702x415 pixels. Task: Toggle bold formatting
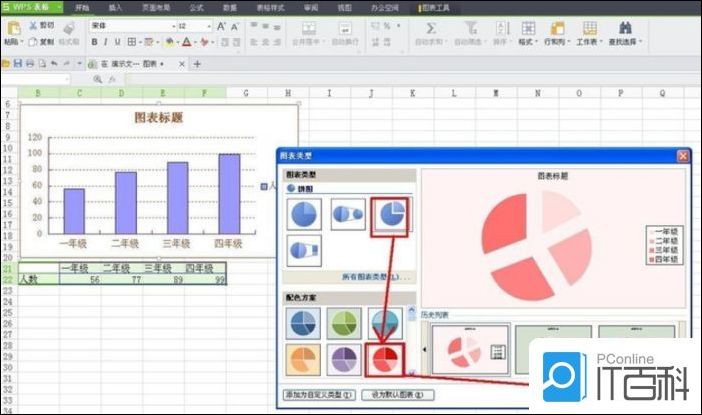94,42
